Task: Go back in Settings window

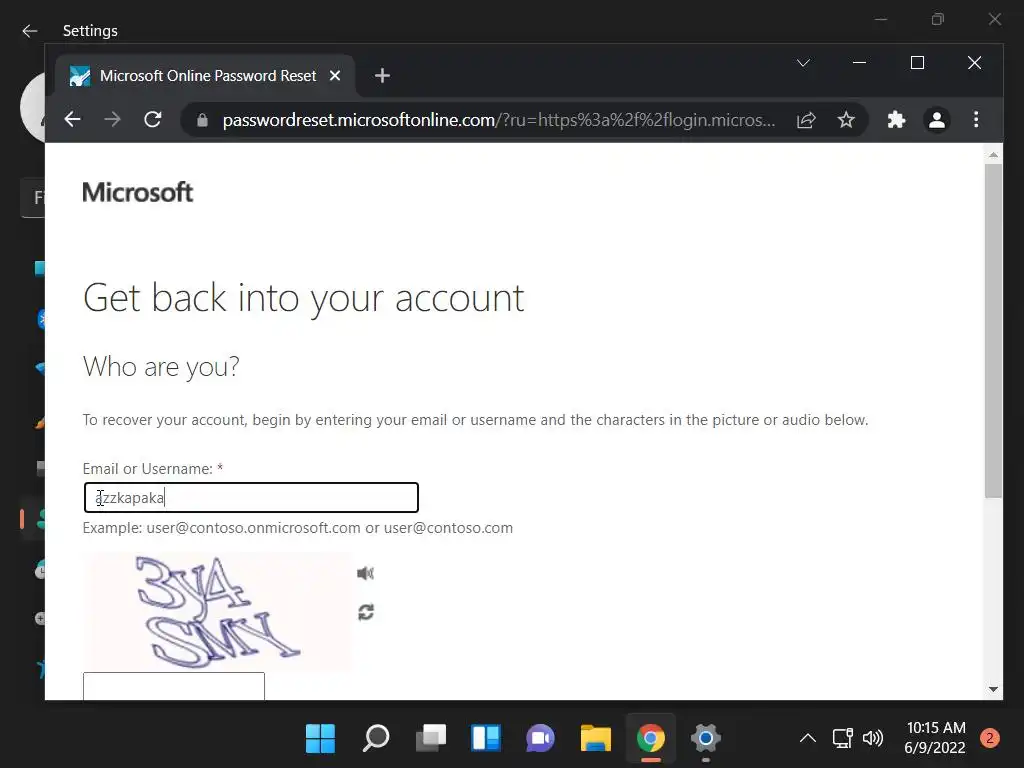Action: point(30,31)
